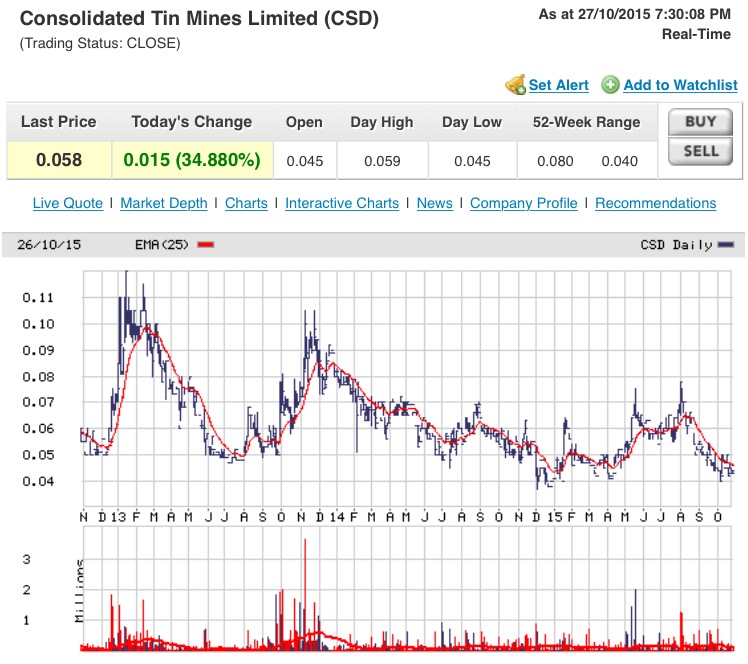Click the Millions volume axis label
Viewport: 748px width, 664px height.
[x=79, y=591]
